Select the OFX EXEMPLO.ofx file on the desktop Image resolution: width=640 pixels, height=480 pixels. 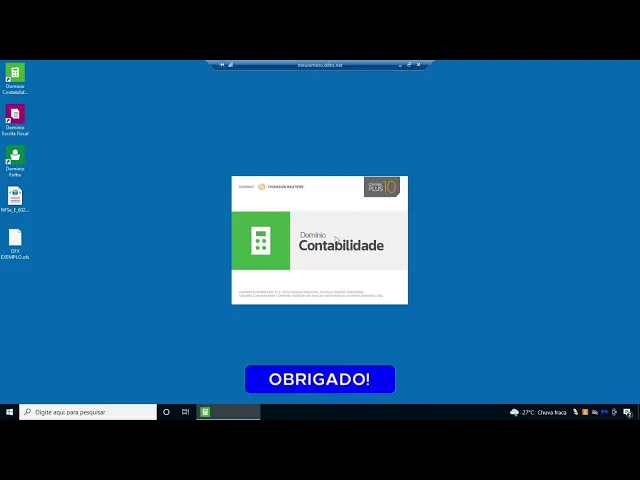(x=15, y=244)
